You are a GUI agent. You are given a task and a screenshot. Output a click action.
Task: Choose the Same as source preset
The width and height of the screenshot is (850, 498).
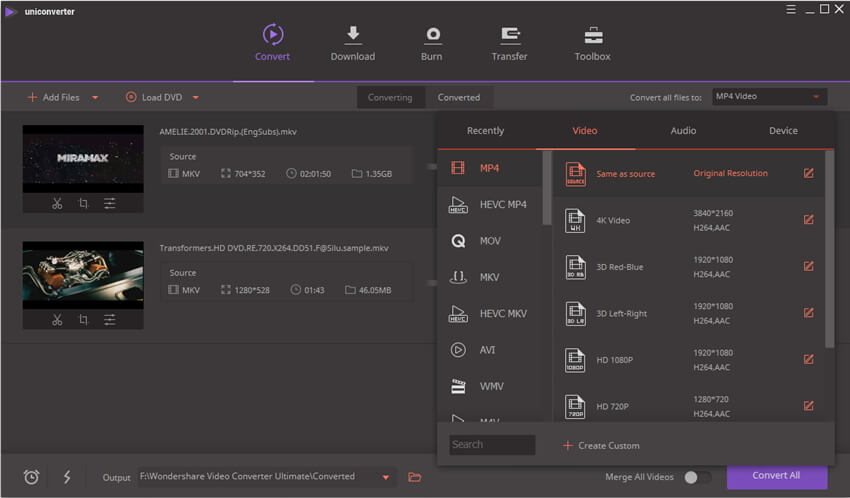(688, 173)
